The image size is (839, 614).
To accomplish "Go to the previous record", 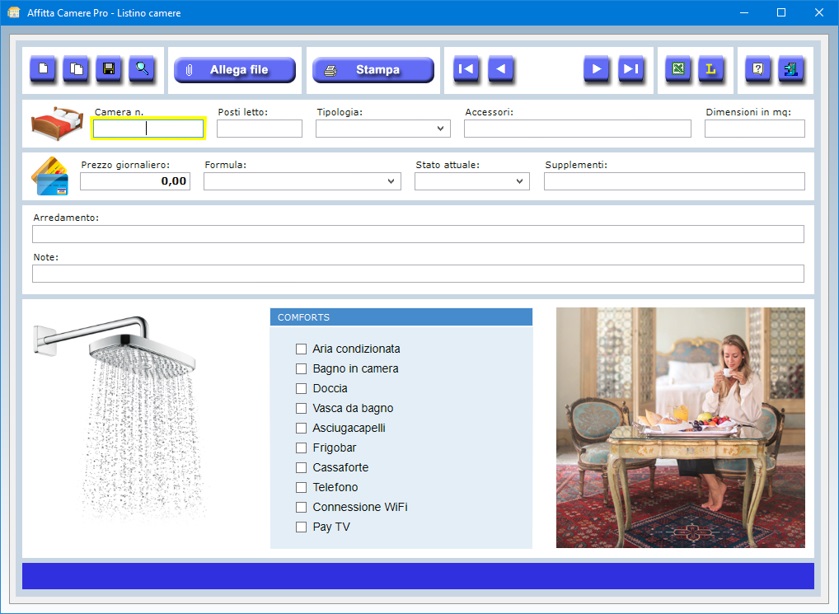I will (501, 69).
